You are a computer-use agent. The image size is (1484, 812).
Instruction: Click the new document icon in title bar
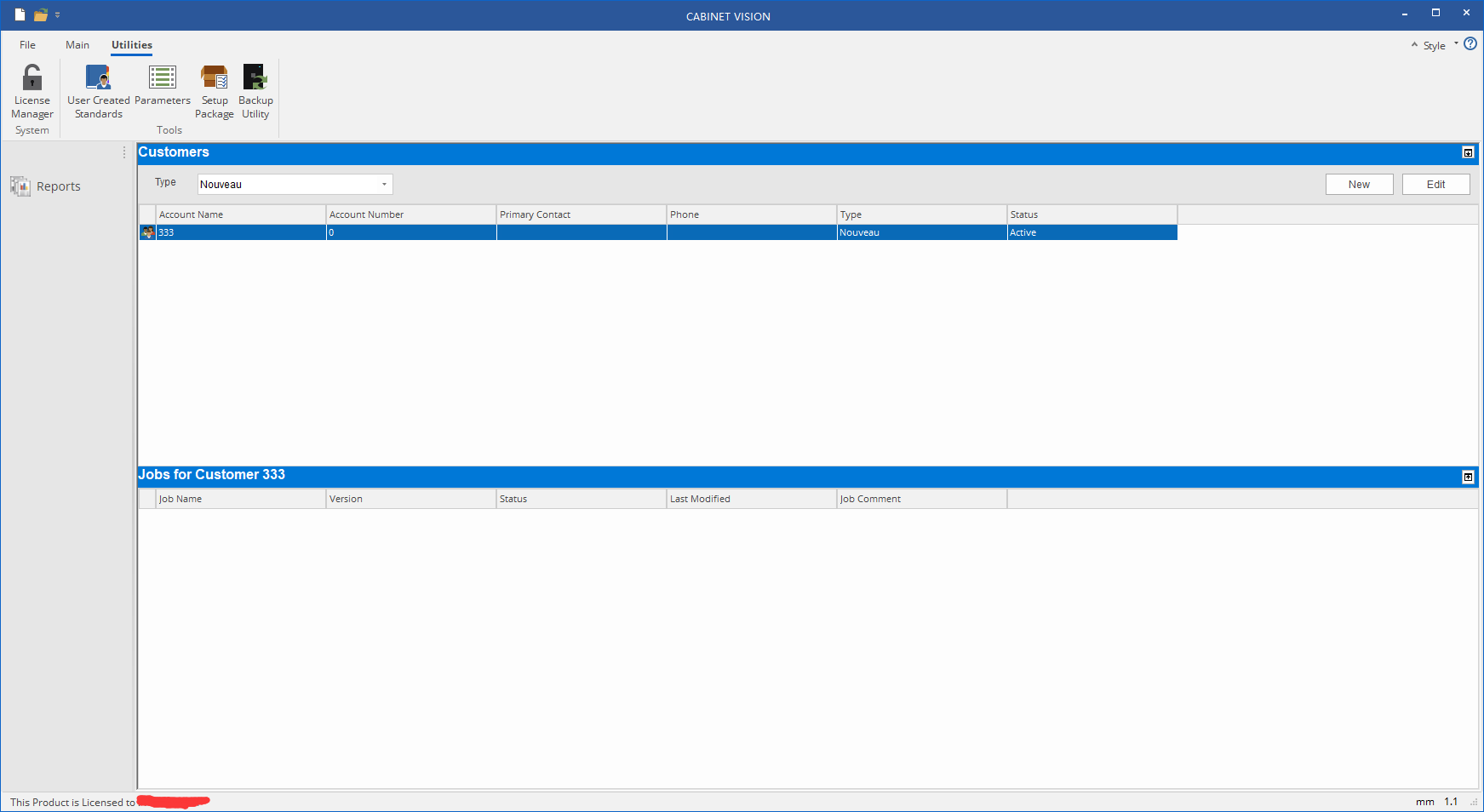point(20,14)
